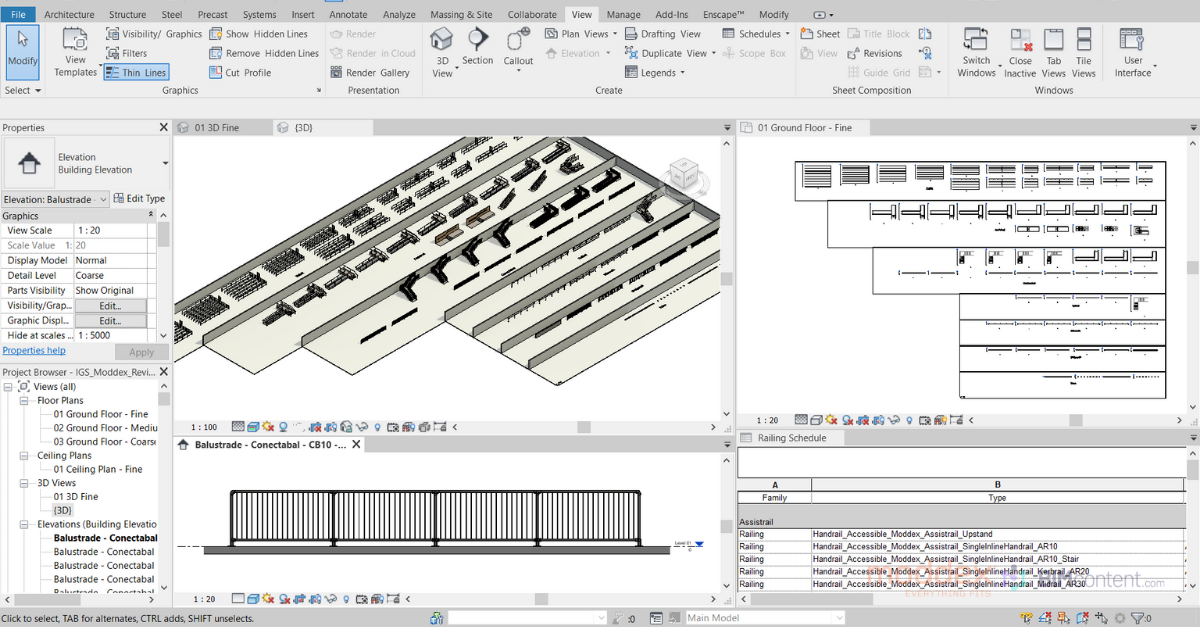Create a Drafting View

tap(662, 34)
